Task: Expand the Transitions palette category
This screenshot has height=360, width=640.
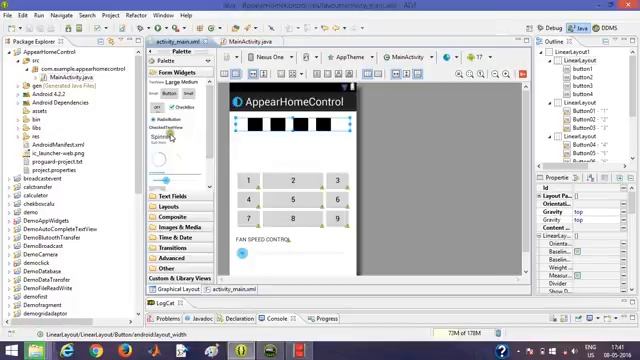Action: click(180, 248)
